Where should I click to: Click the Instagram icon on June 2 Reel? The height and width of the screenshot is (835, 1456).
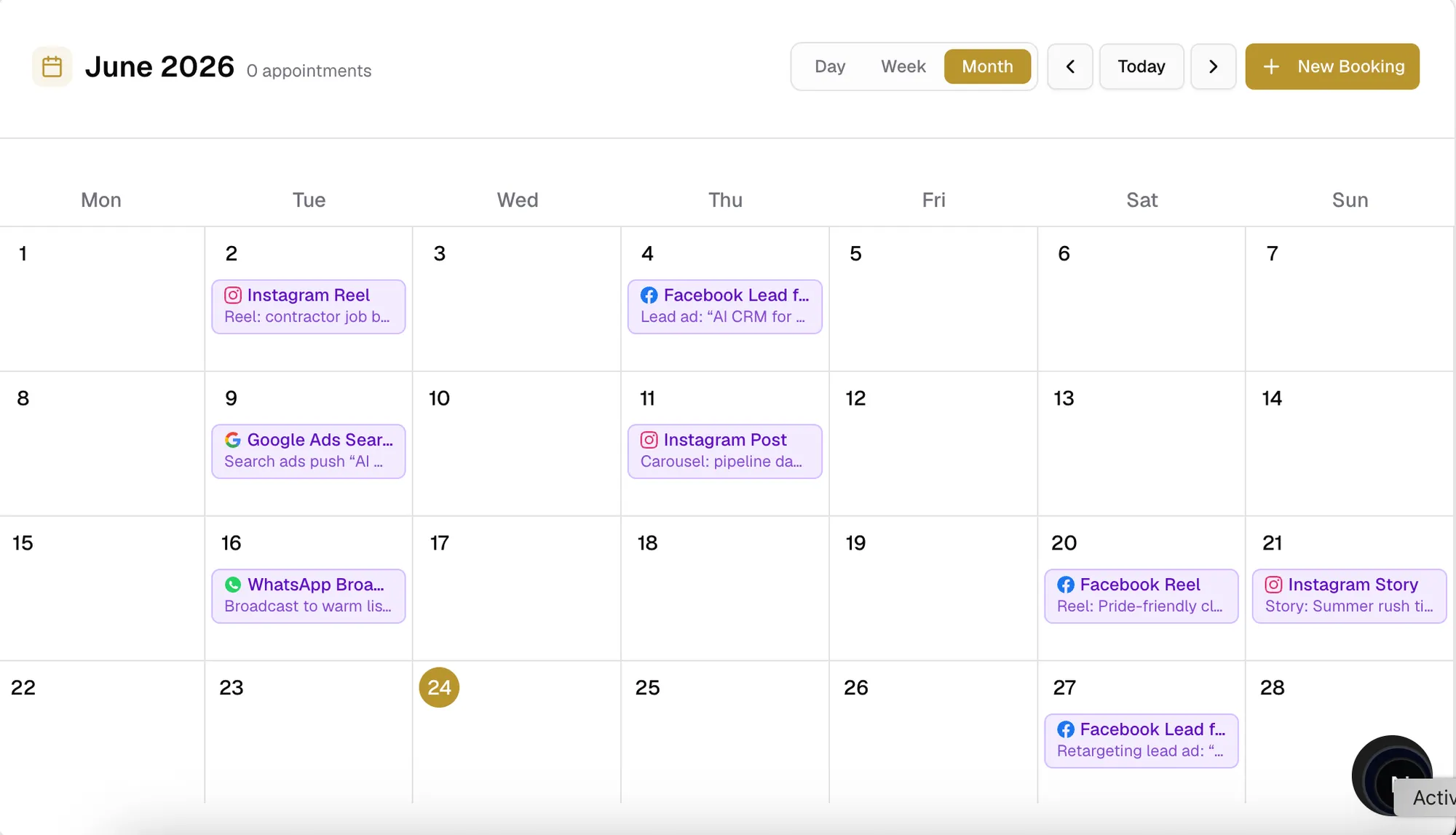(x=233, y=295)
